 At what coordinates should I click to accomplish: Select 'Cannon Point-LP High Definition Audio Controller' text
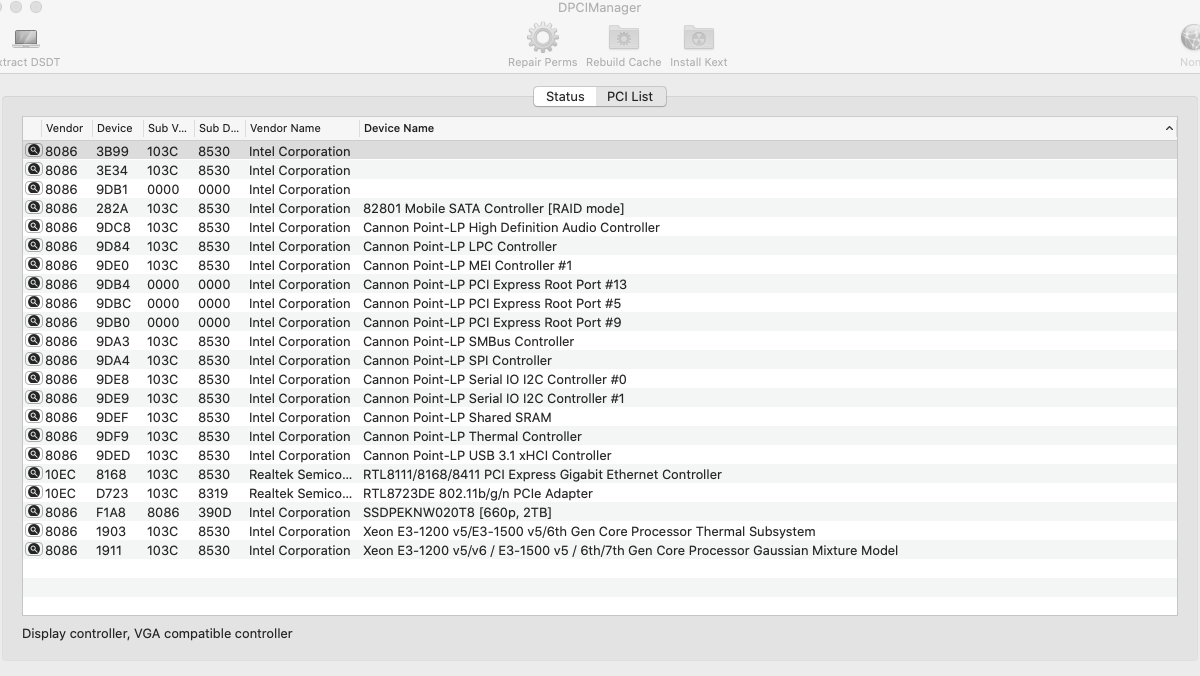click(511, 227)
